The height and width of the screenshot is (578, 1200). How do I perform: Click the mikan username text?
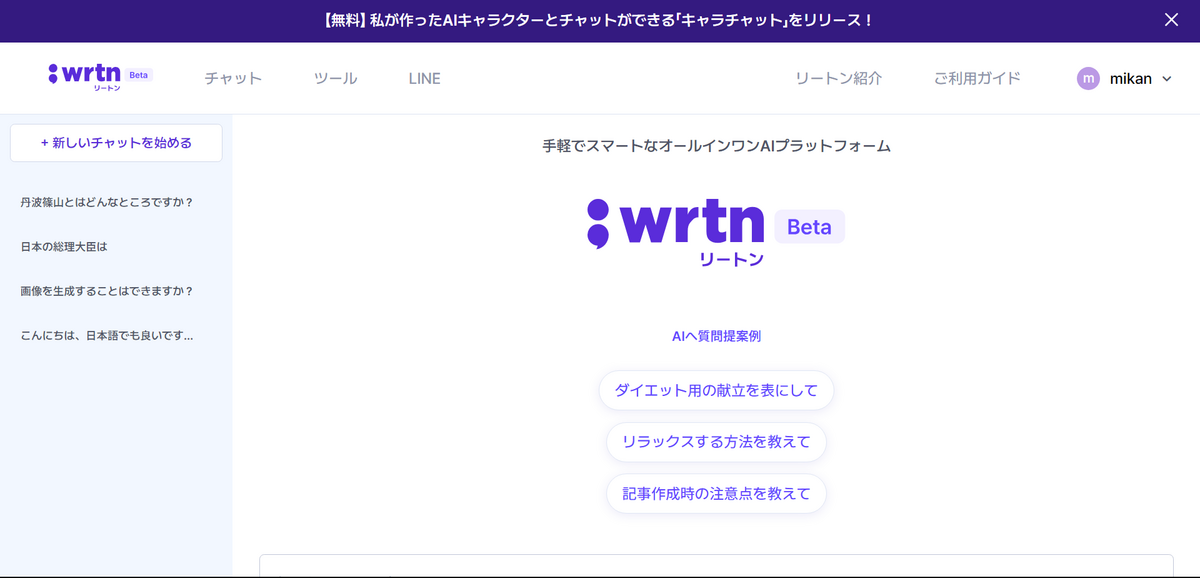[1131, 78]
